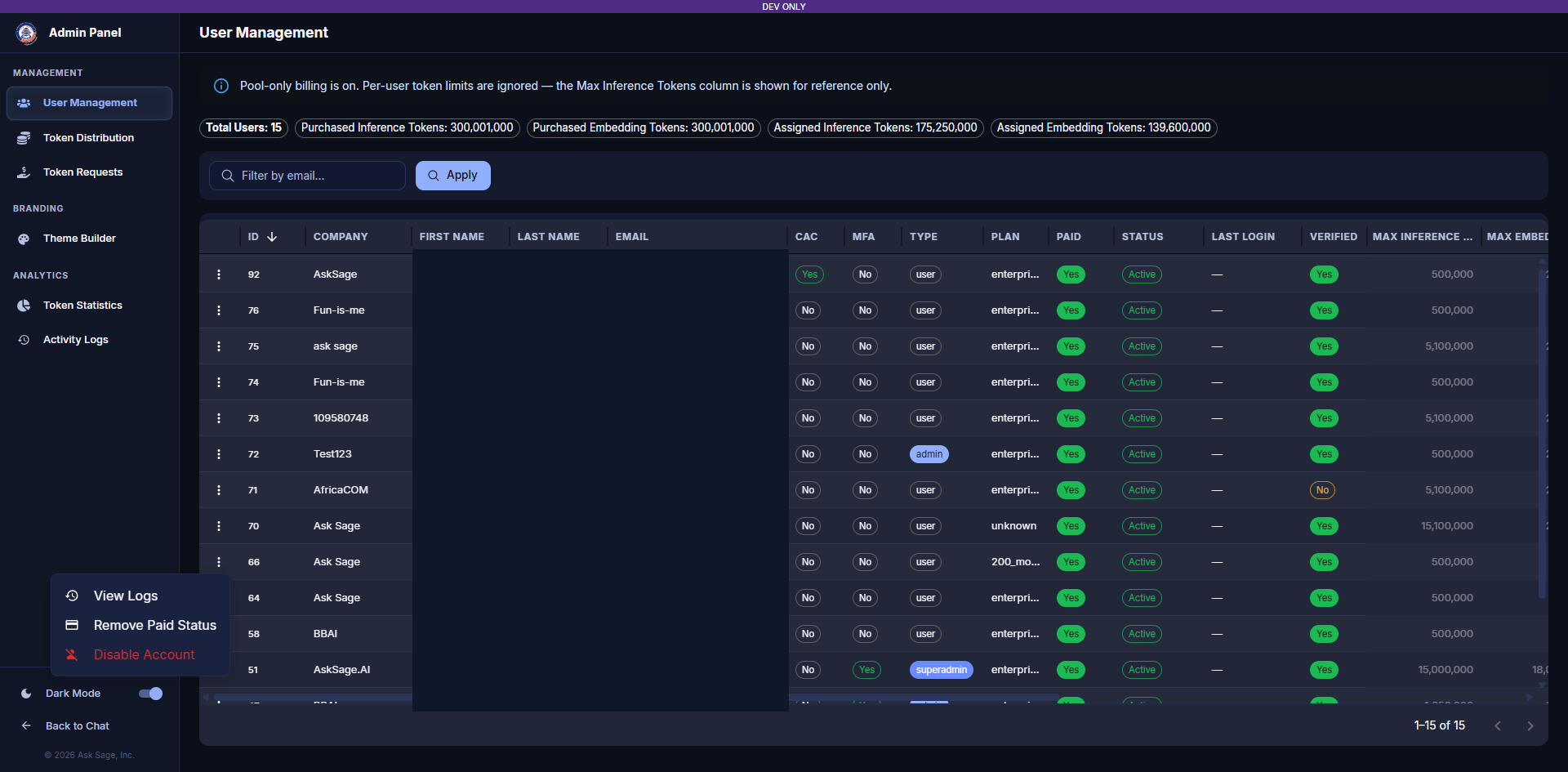Click Back to Chat link
This screenshot has width=1568, height=772.
click(x=78, y=726)
